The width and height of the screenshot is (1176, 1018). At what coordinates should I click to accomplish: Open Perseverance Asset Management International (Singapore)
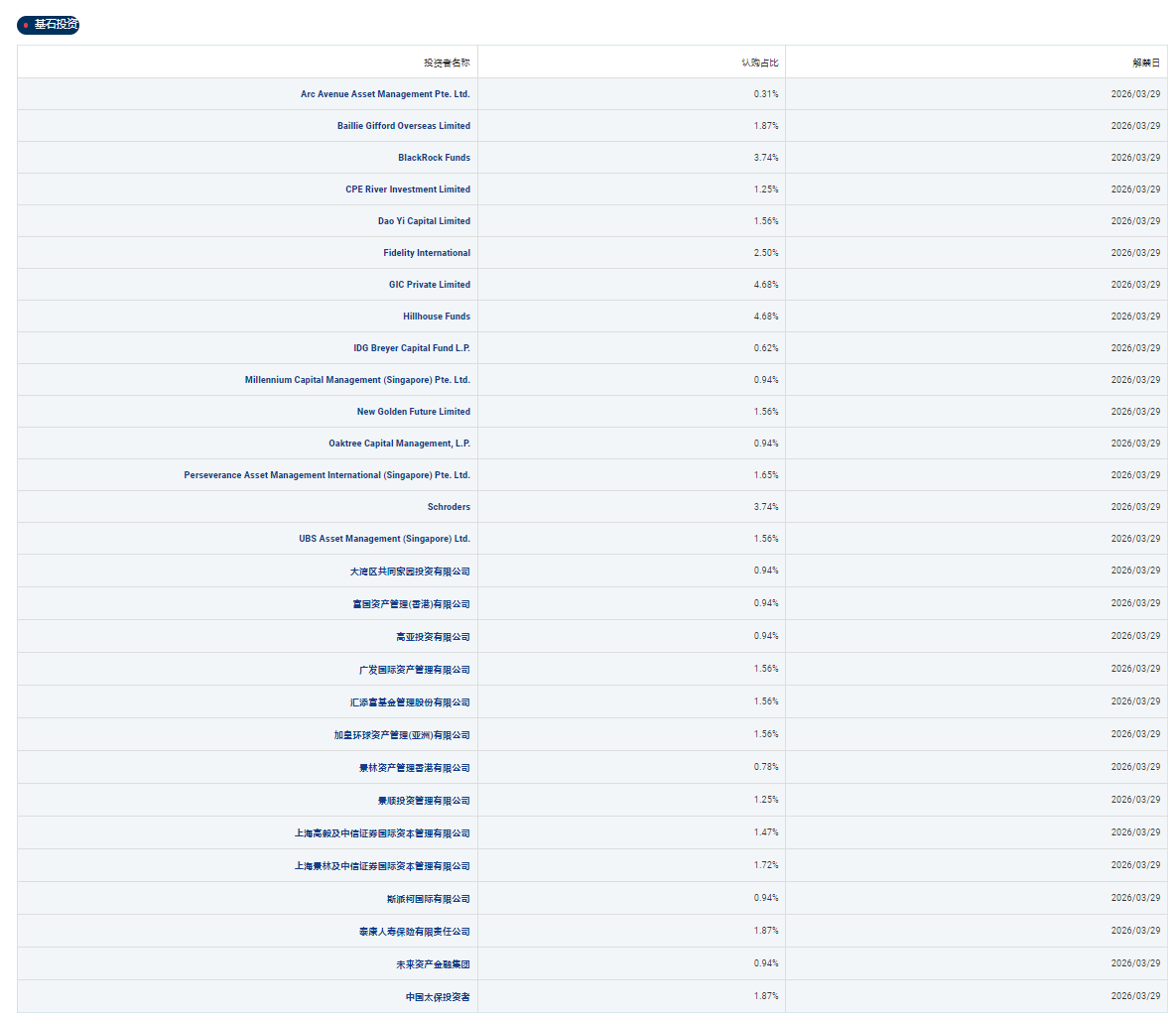(327, 475)
